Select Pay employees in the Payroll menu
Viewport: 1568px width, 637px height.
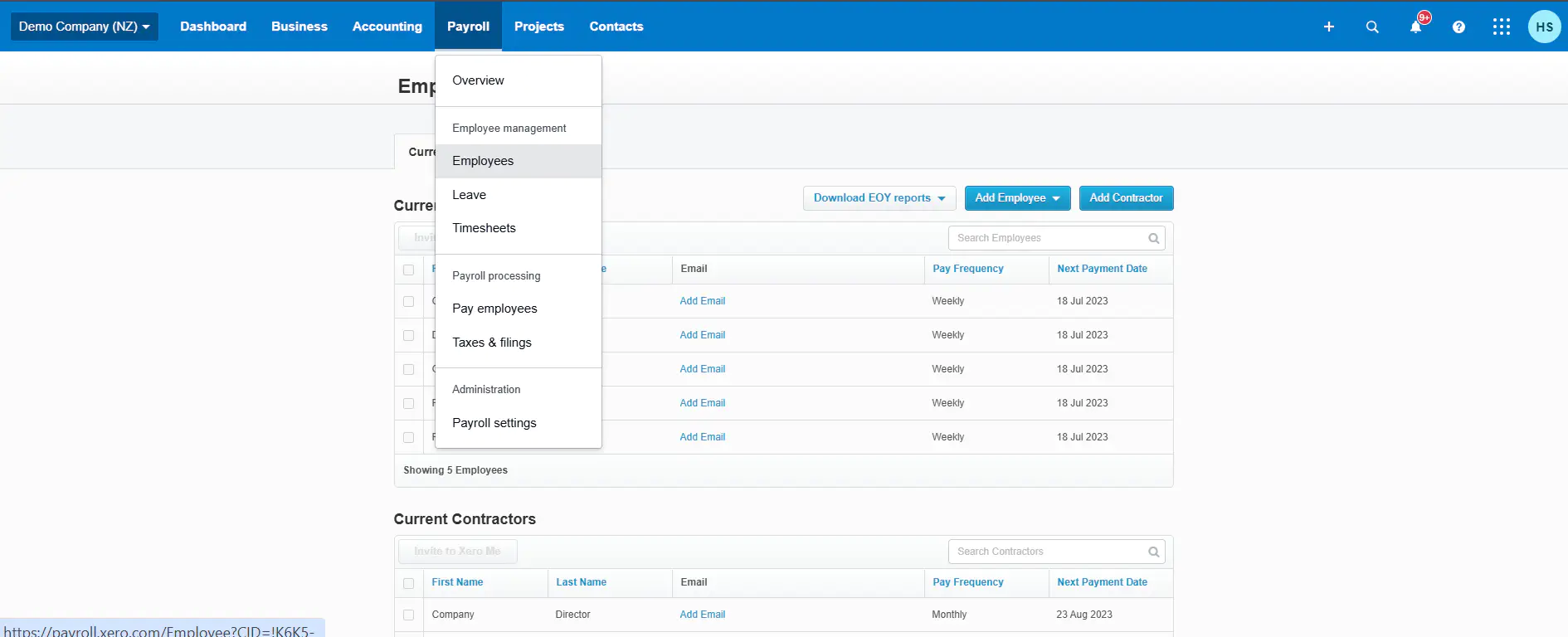pyautogui.click(x=519, y=309)
